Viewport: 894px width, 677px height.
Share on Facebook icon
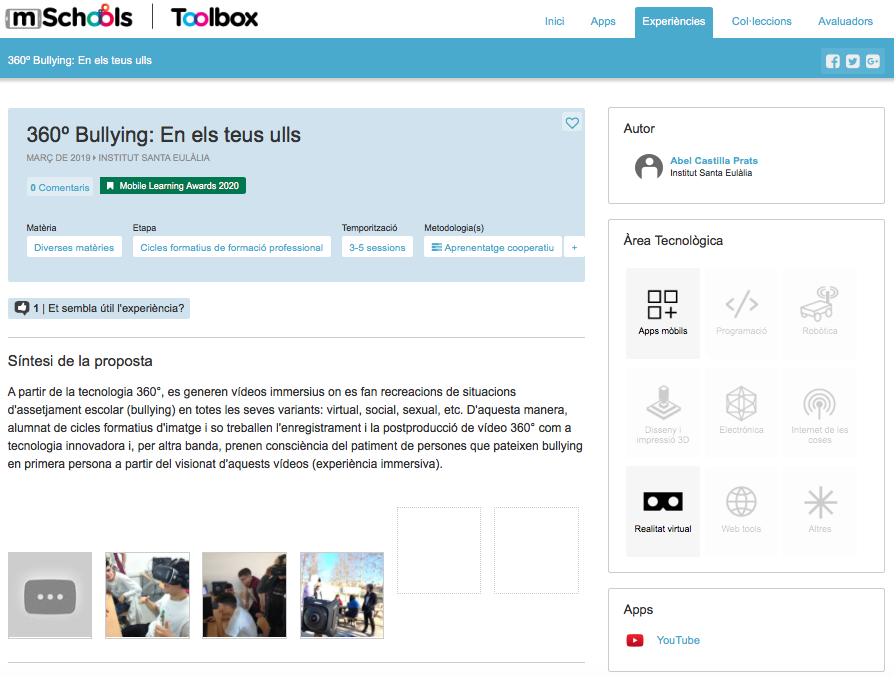[832, 61]
